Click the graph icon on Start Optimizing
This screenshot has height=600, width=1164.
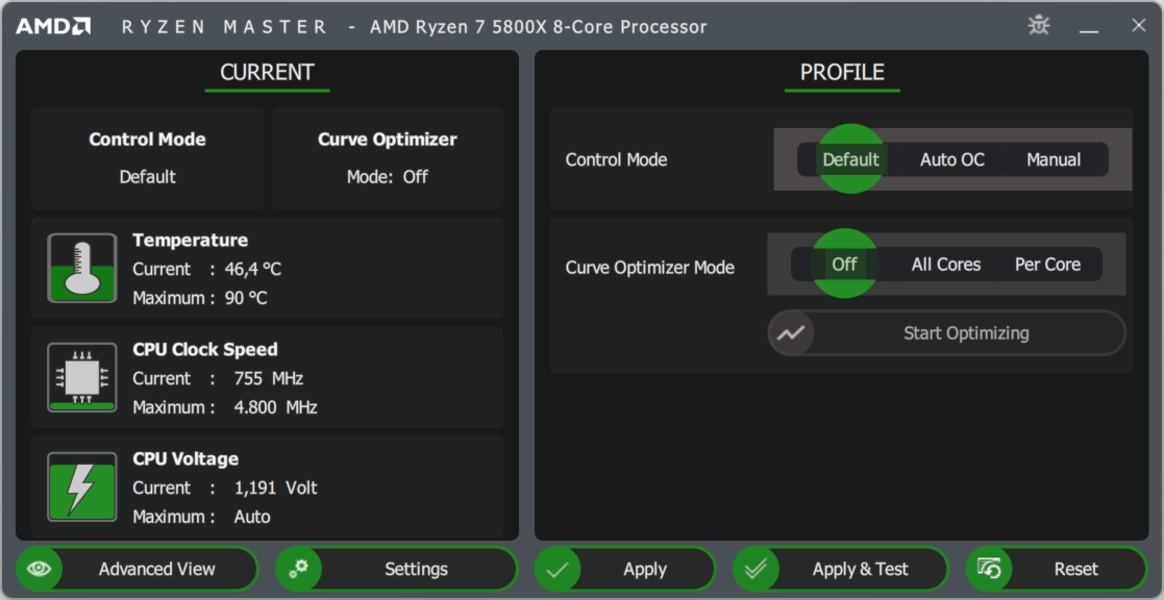pos(791,333)
